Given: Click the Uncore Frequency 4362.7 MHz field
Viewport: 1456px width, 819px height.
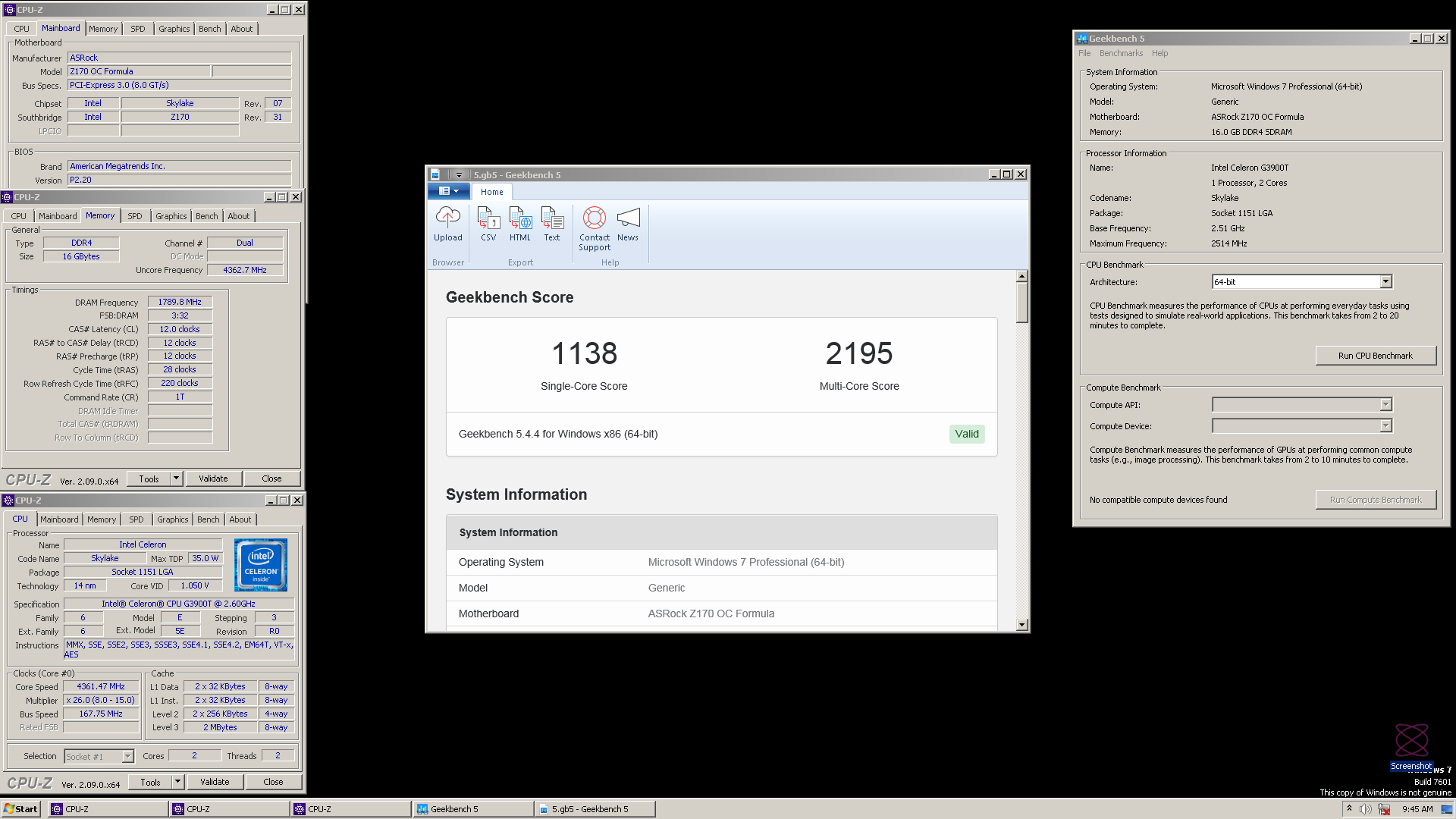Looking at the screenshot, I should click(245, 270).
